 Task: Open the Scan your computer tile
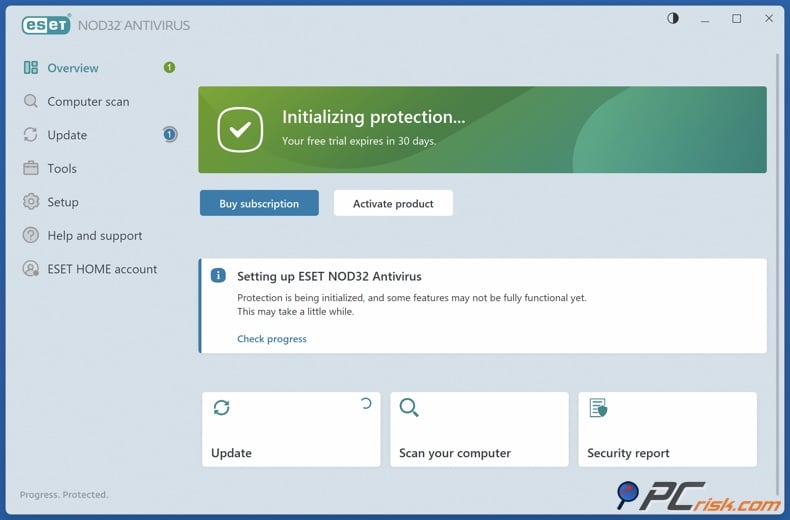479,429
